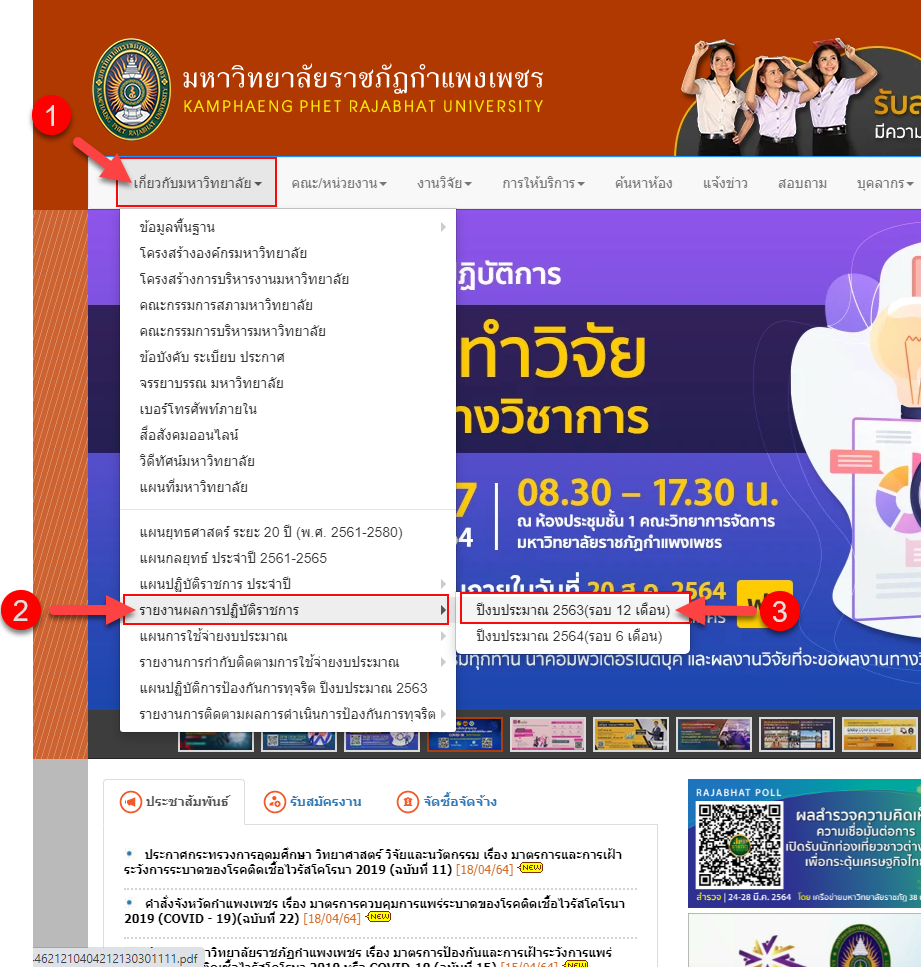Image resolution: width=921 pixels, height=967 pixels.
Task: Open the Rajabhat Poll QR code banner
Action: 804,844
